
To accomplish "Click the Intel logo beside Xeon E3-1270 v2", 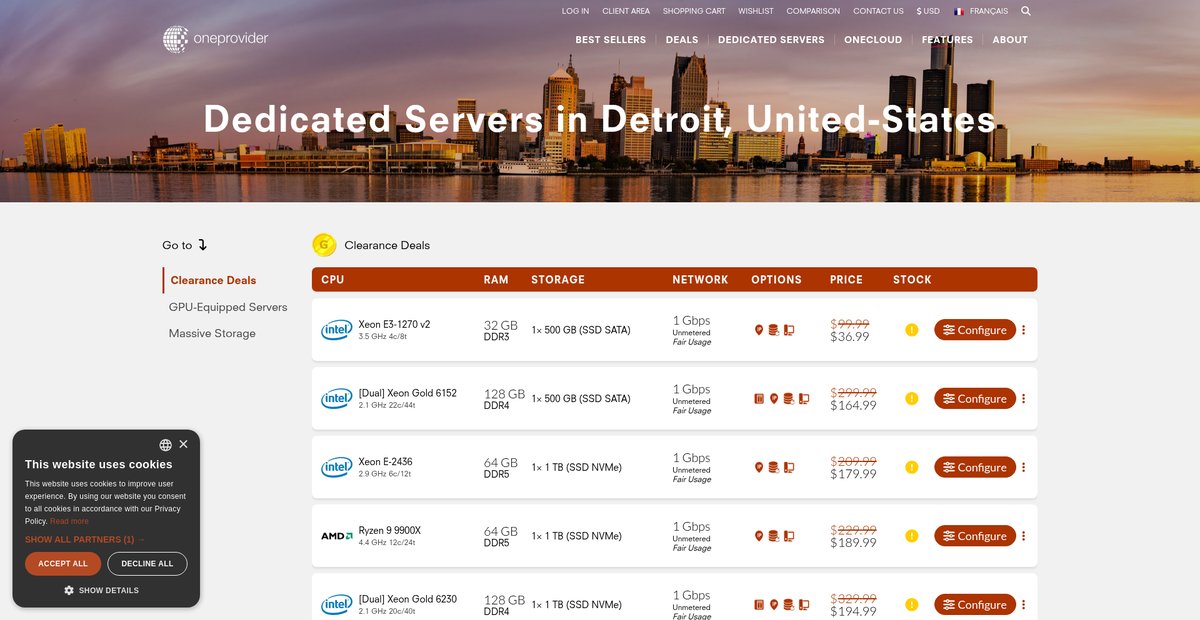I will pyautogui.click(x=336, y=330).
